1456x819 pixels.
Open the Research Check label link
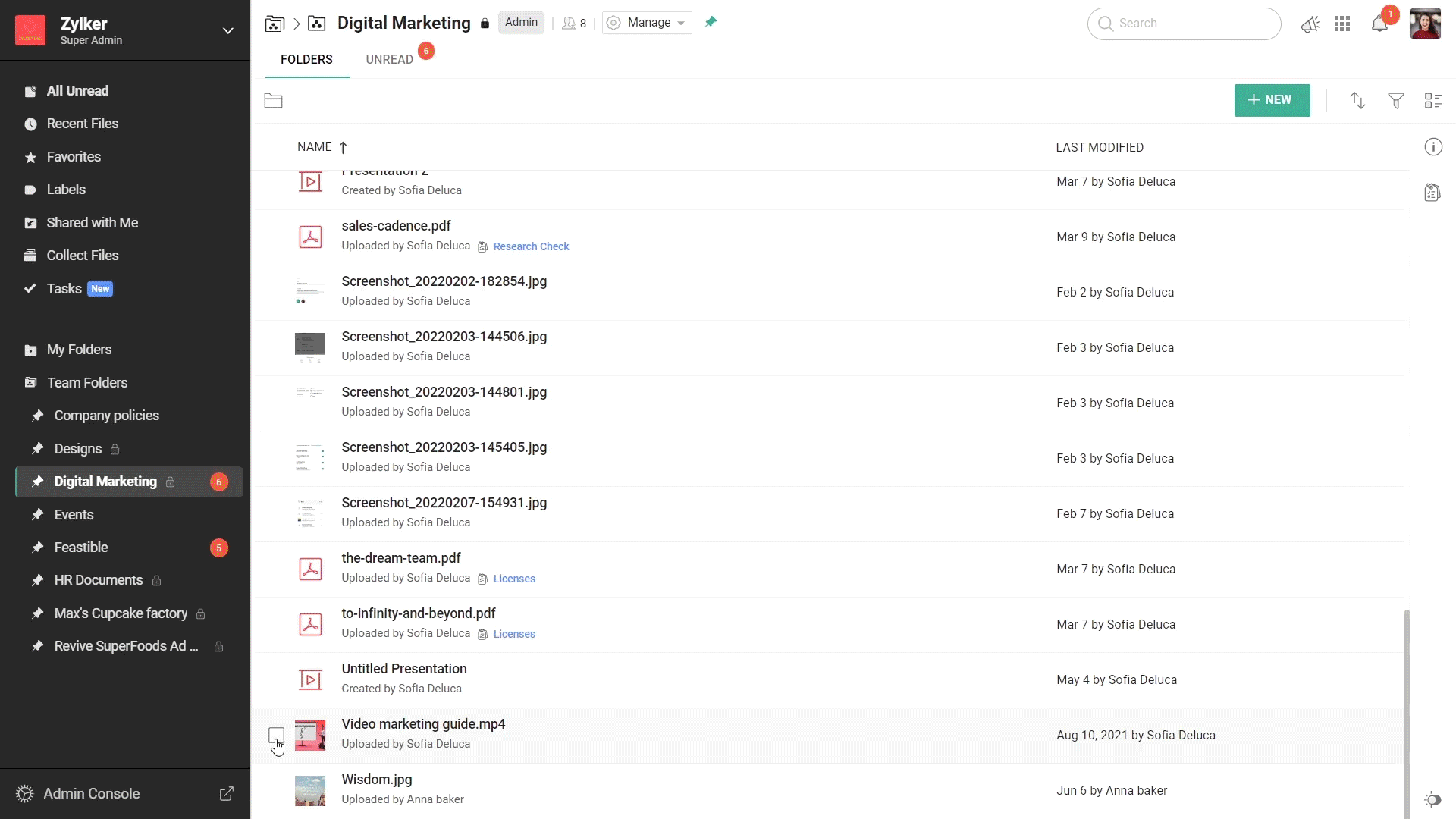531,246
